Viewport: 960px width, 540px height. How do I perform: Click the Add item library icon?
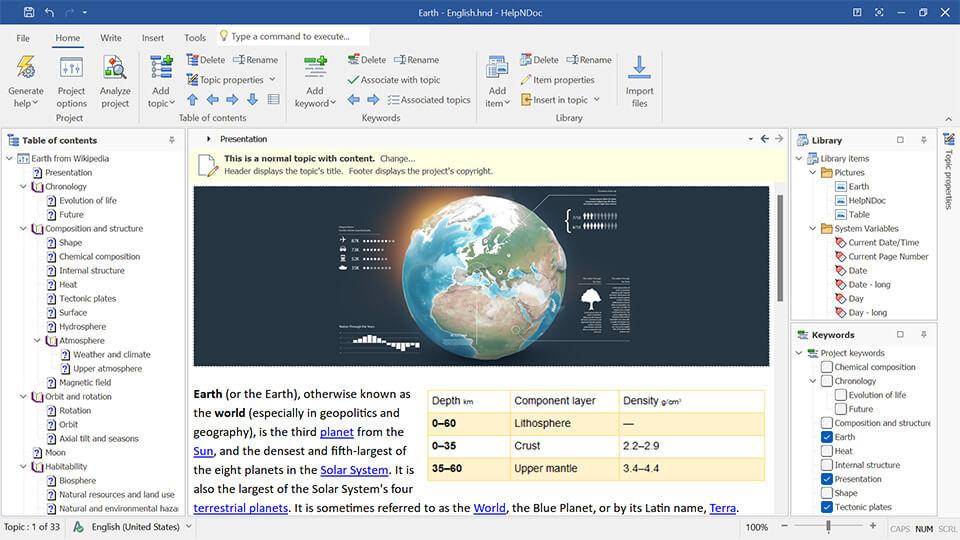(x=497, y=69)
